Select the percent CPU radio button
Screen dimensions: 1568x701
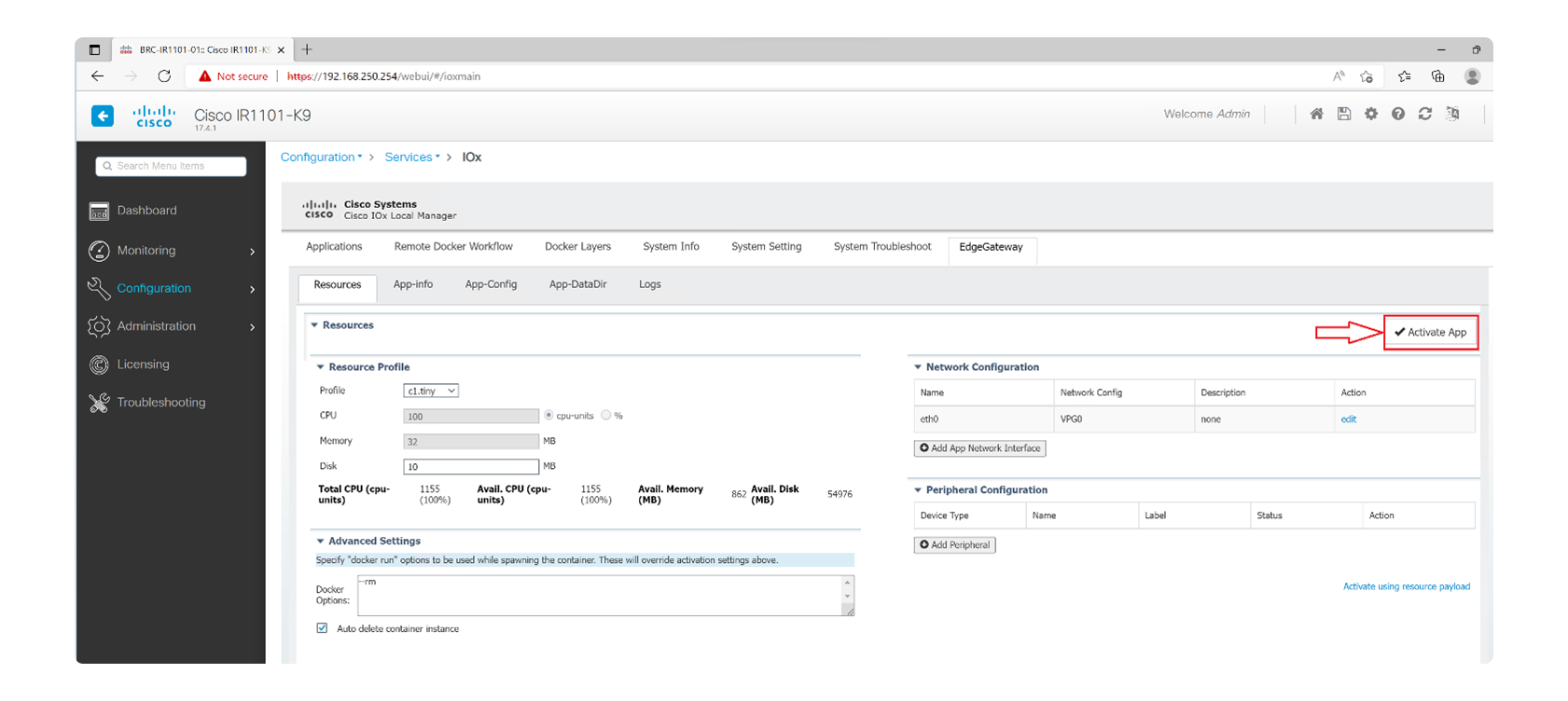606,416
